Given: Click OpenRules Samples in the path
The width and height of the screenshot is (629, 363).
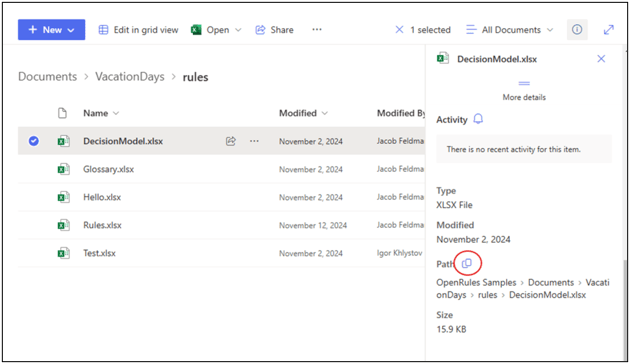Looking at the screenshot, I should pyautogui.click(x=476, y=282).
